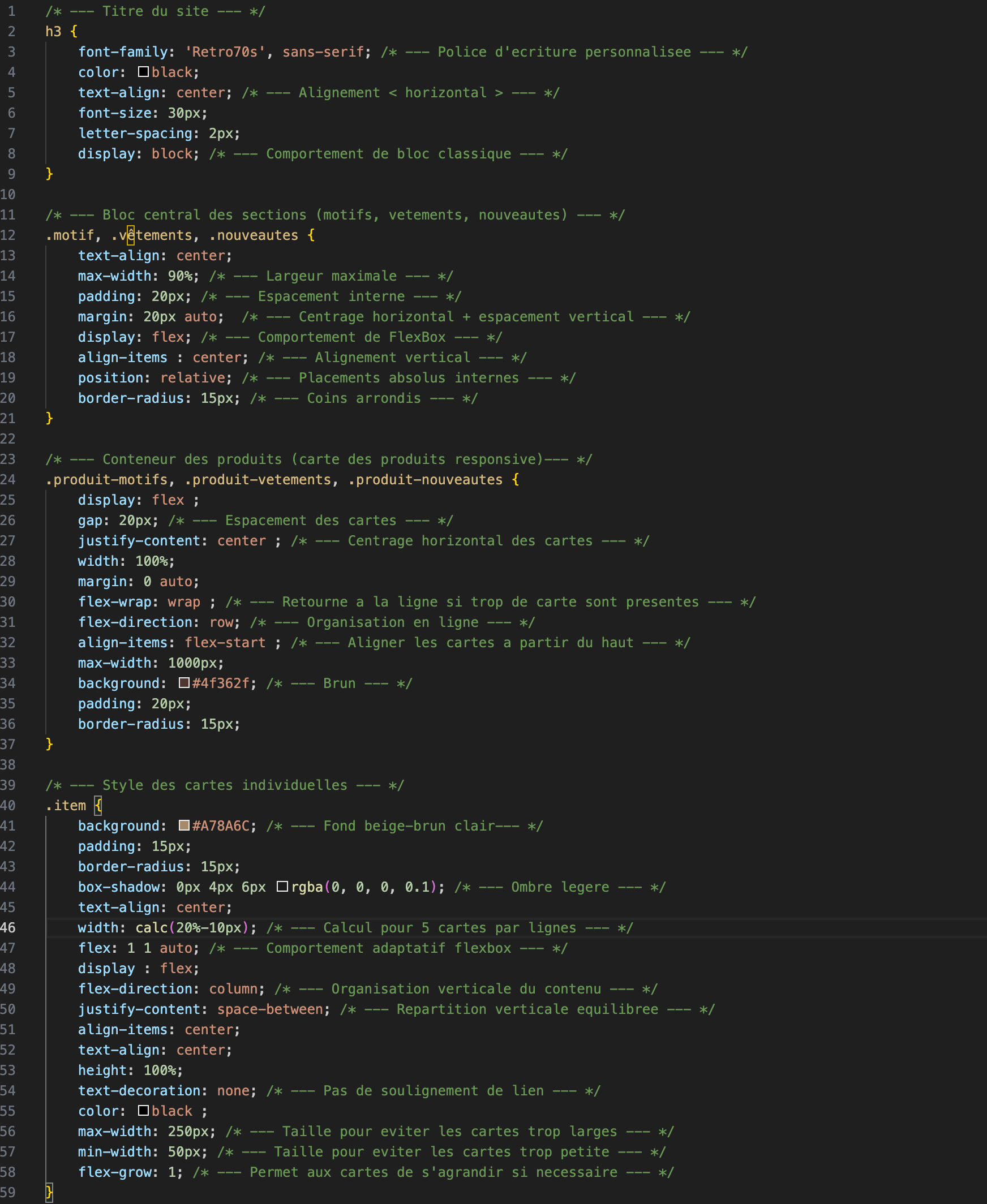Click the h3 selector at the top
Image resolution: width=987 pixels, height=1204 pixels.
(x=53, y=31)
